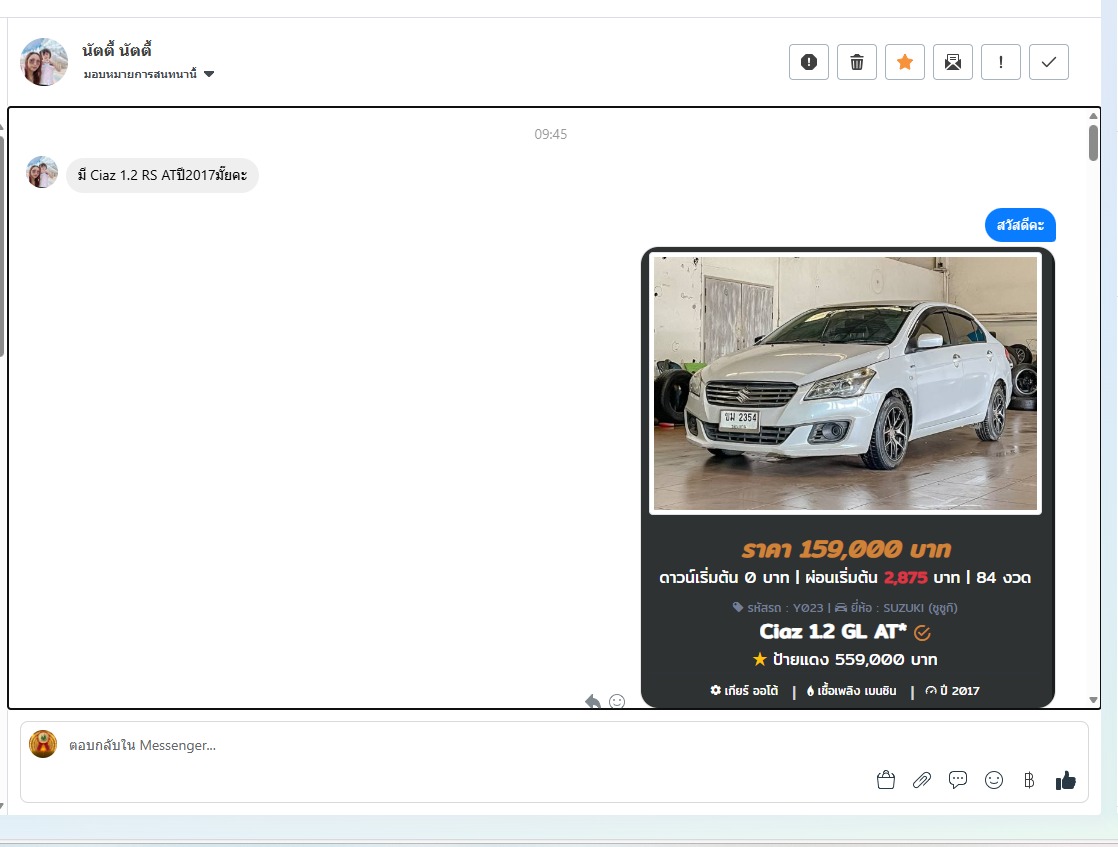Delete conversation using trash icon
Screen dimensions: 1118x847
tap(857, 62)
